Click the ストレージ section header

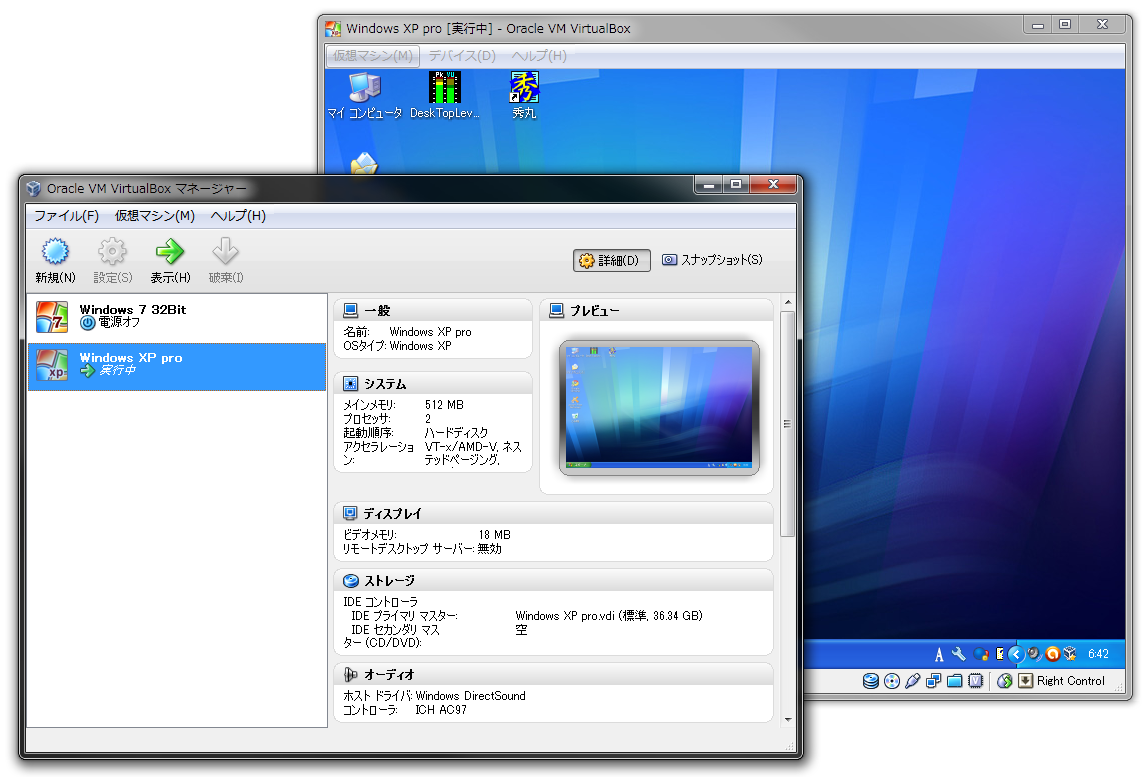tap(554, 581)
